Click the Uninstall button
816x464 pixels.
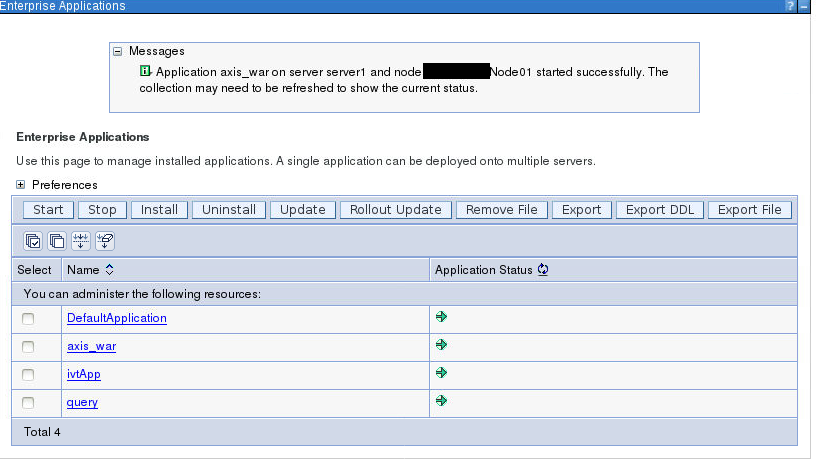[x=229, y=210]
